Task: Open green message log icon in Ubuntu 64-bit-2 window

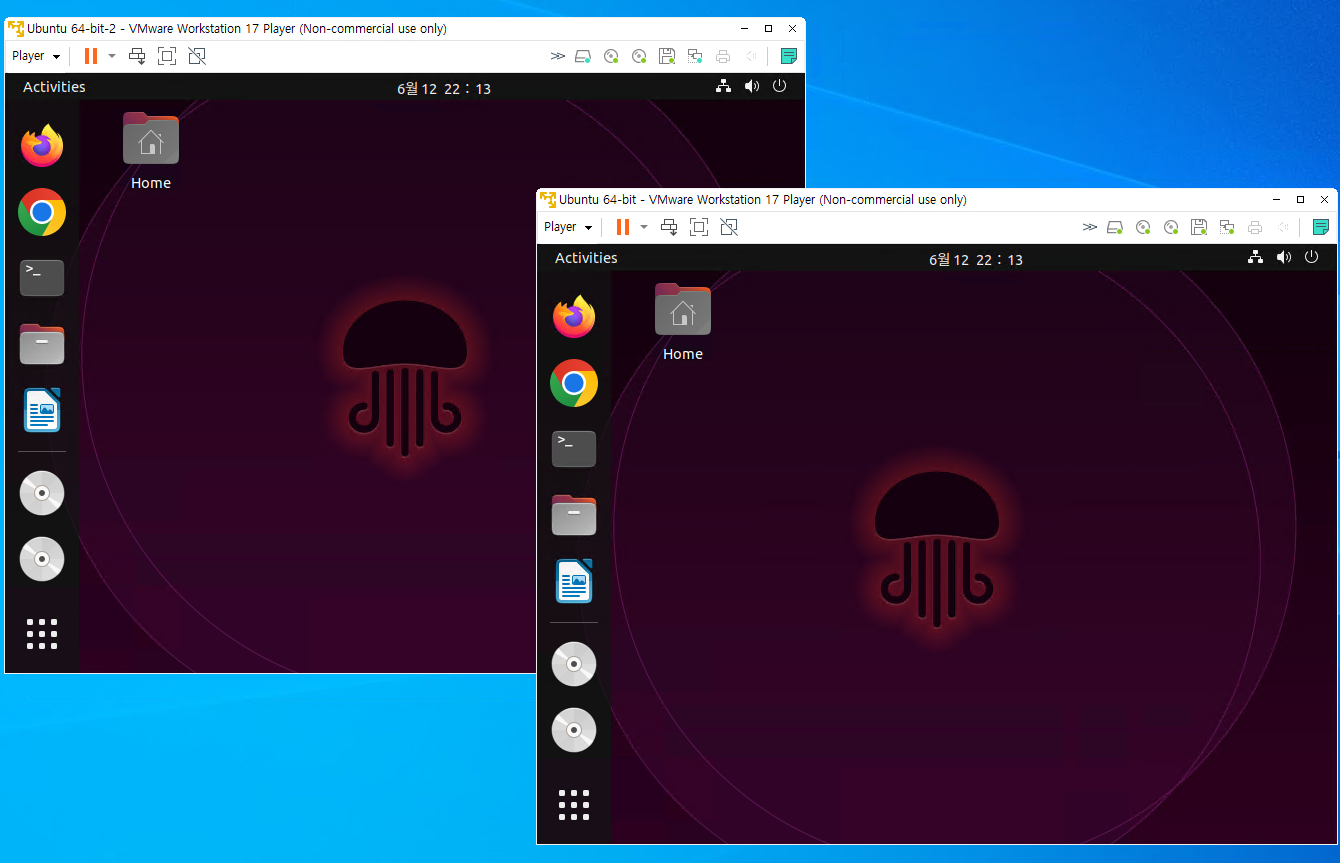Action: click(789, 56)
